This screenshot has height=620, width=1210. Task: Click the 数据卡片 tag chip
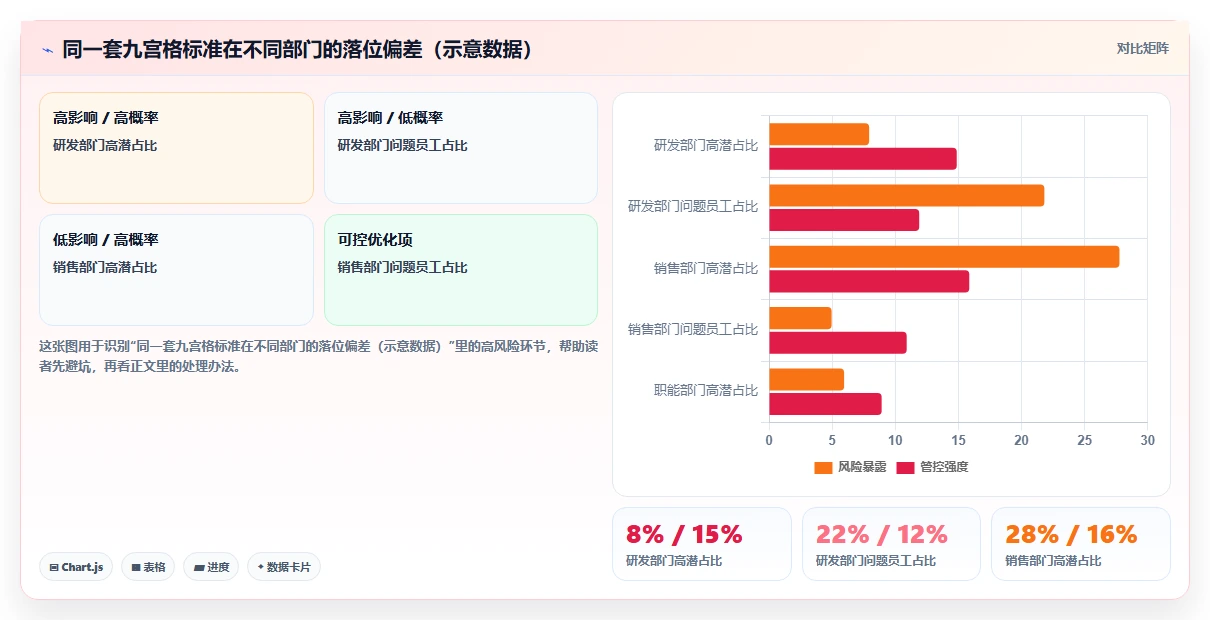[284, 567]
